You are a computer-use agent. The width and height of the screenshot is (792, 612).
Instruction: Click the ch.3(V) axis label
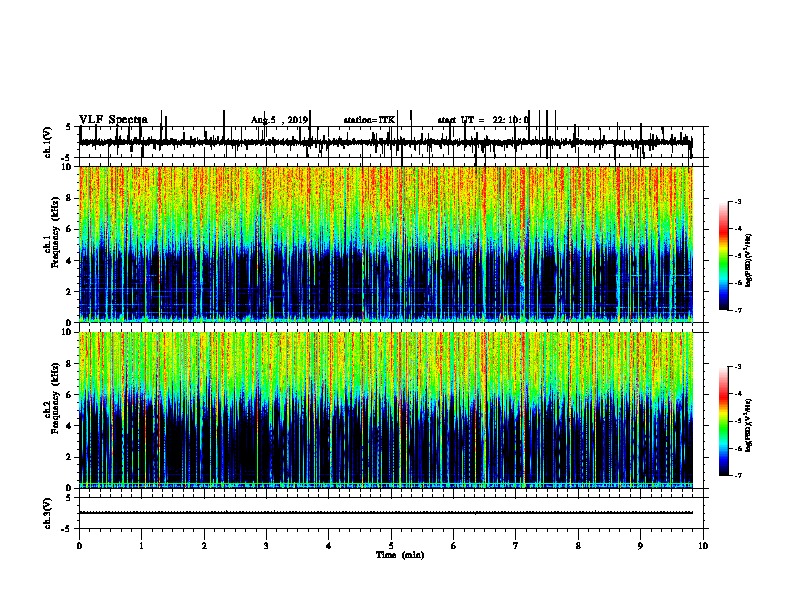point(48,513)
